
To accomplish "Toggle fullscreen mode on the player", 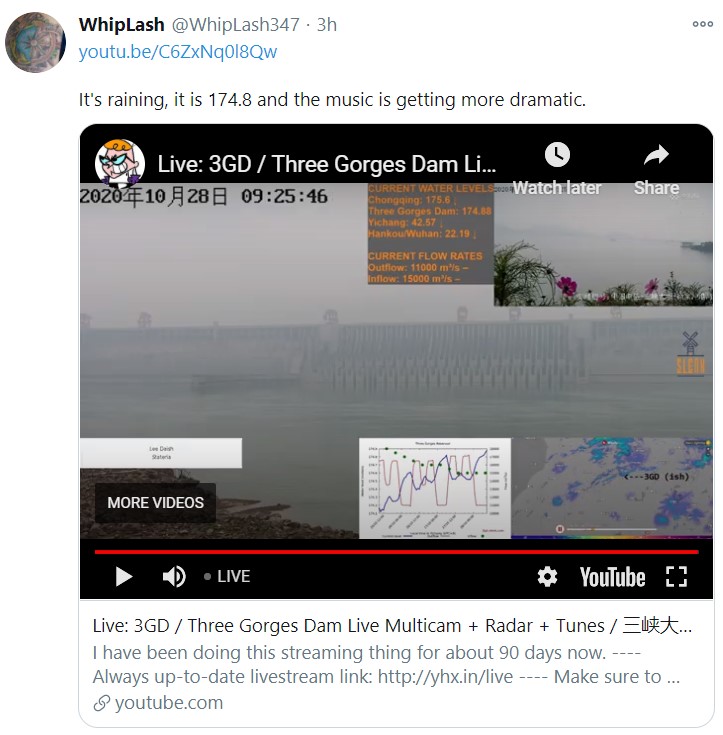I will (677, 577).
